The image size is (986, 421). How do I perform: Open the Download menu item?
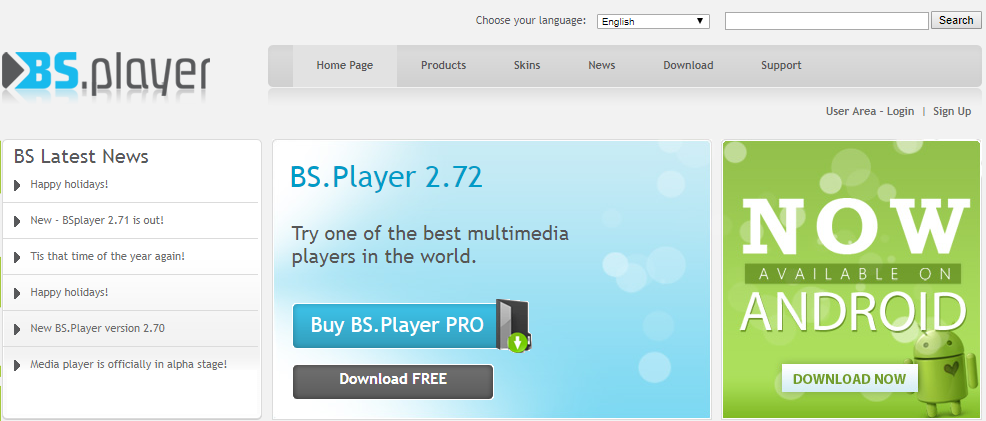[x=688, y=65]
